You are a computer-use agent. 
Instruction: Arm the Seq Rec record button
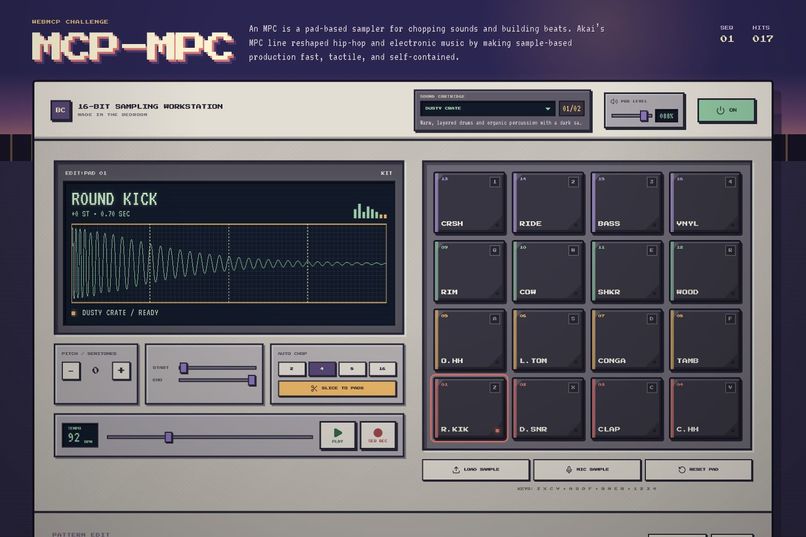[378, 435]
